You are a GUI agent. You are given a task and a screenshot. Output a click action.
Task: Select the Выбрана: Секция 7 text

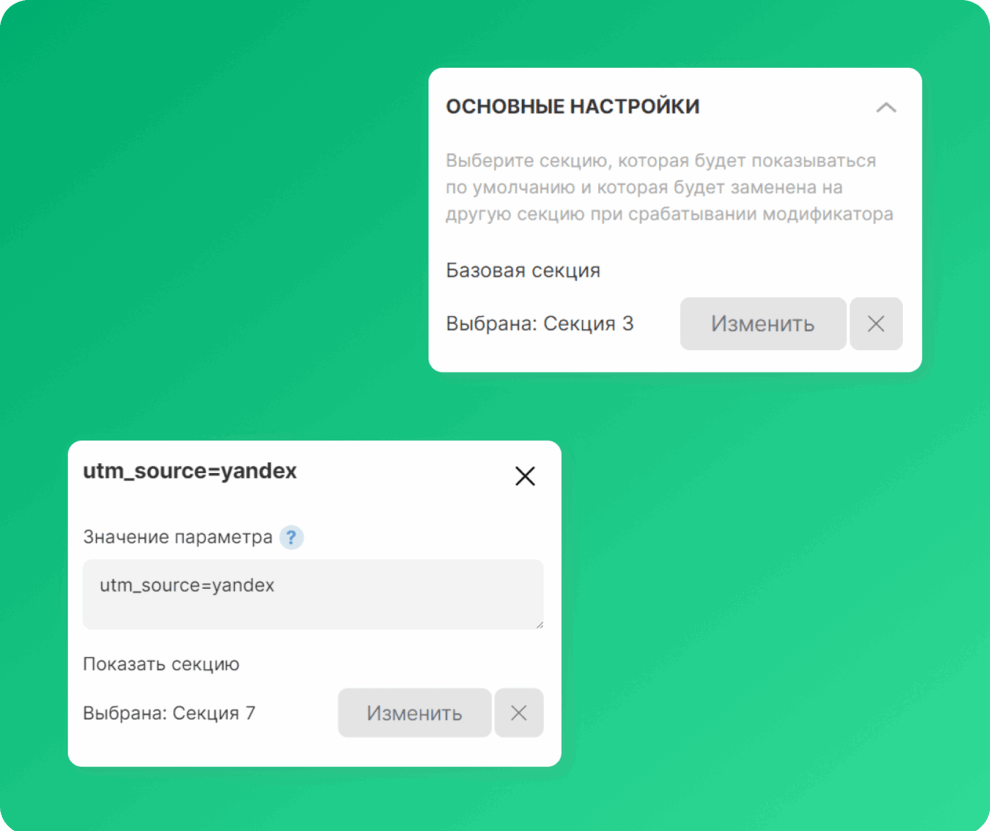(x=169, y=713)
